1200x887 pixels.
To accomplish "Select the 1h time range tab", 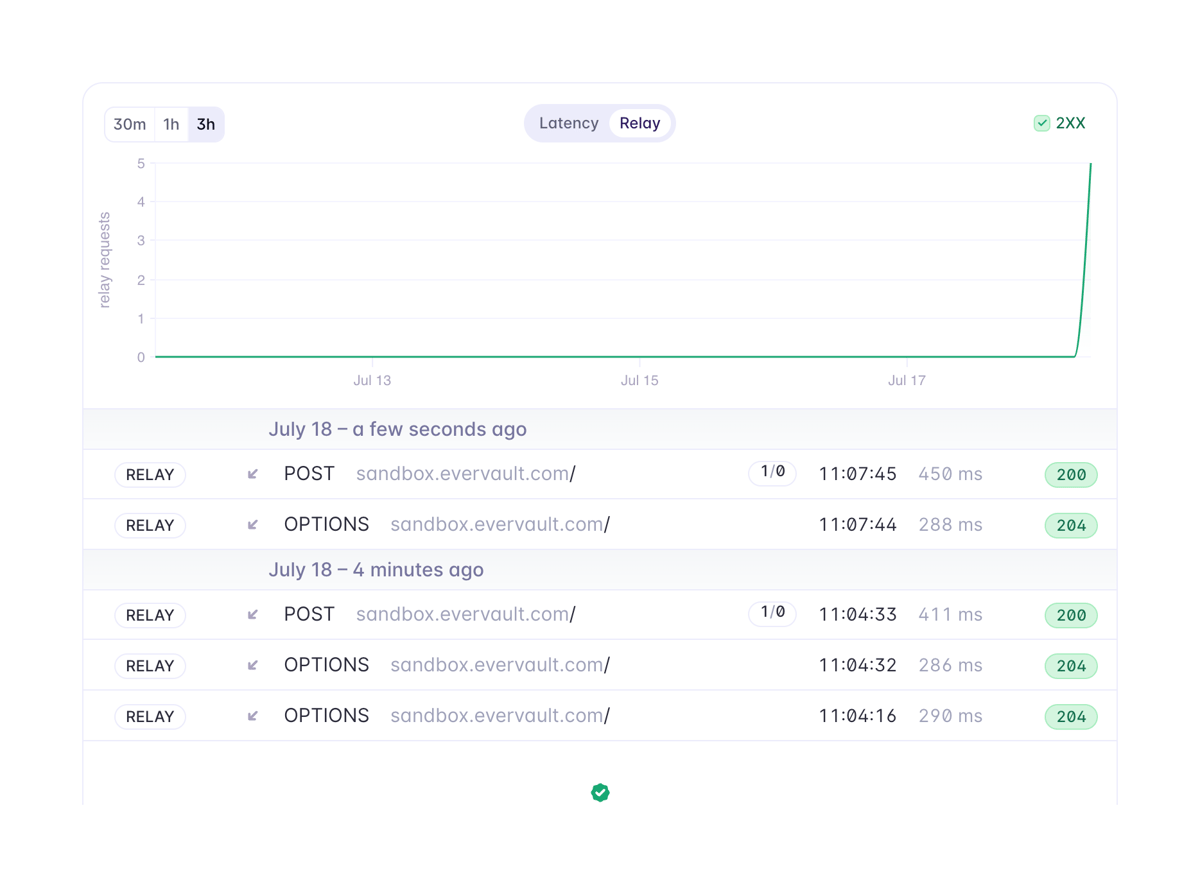I will (x=170, y=124).
